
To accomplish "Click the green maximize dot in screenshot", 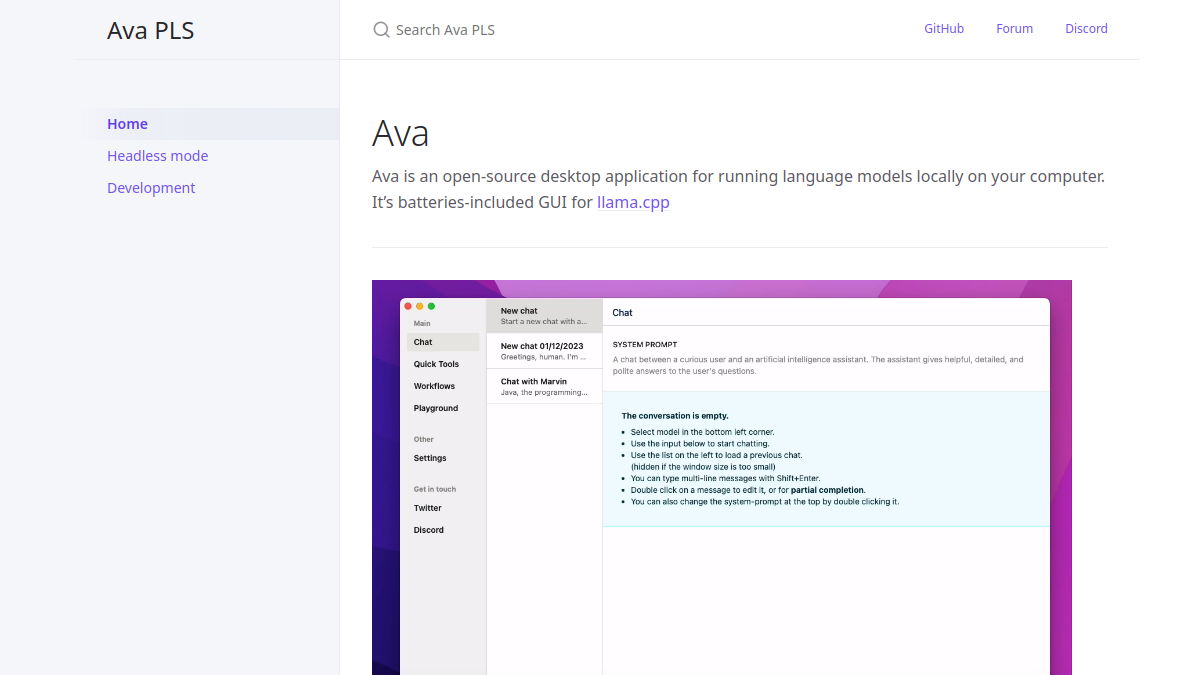I will (x=431, y=306).
